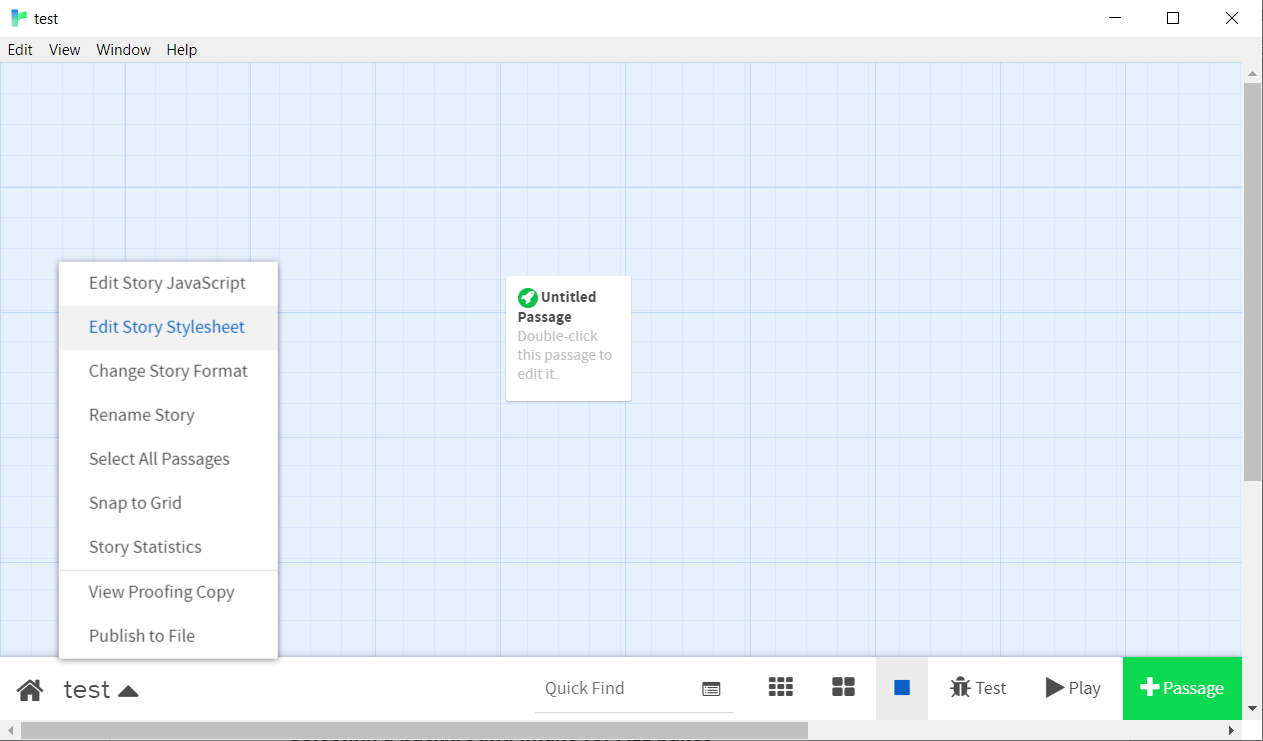Click the horizontal scrollbar thumb
The width and height of the screenshot is (1263, 741).
pos(414,731)
